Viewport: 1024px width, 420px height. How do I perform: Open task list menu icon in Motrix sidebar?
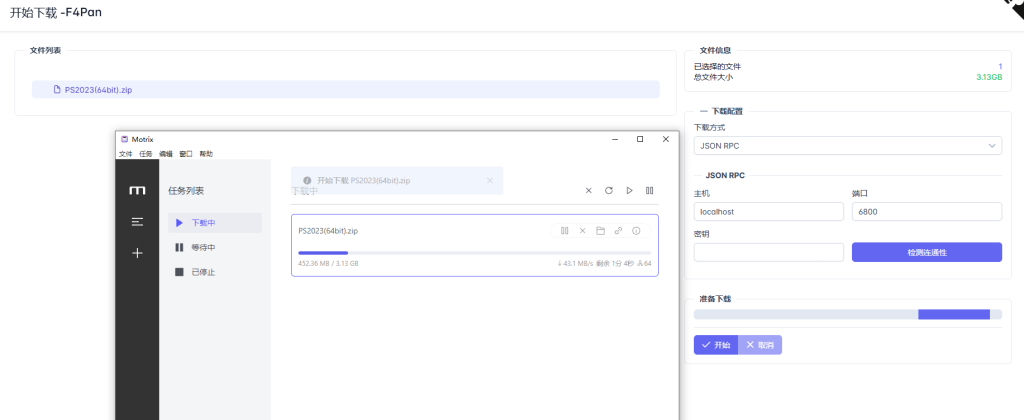137,222
